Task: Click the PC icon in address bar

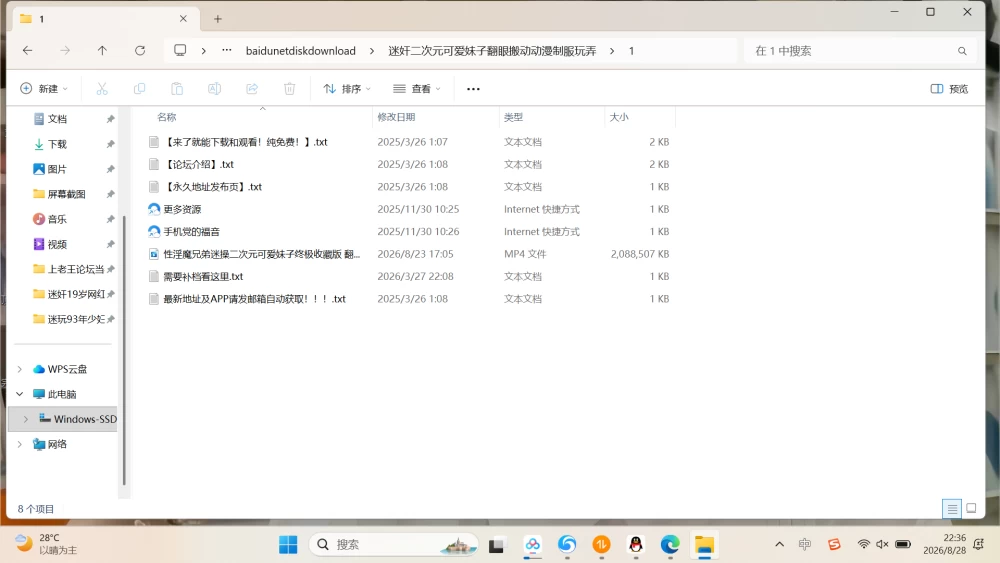Action: click(x=180, y=50)
